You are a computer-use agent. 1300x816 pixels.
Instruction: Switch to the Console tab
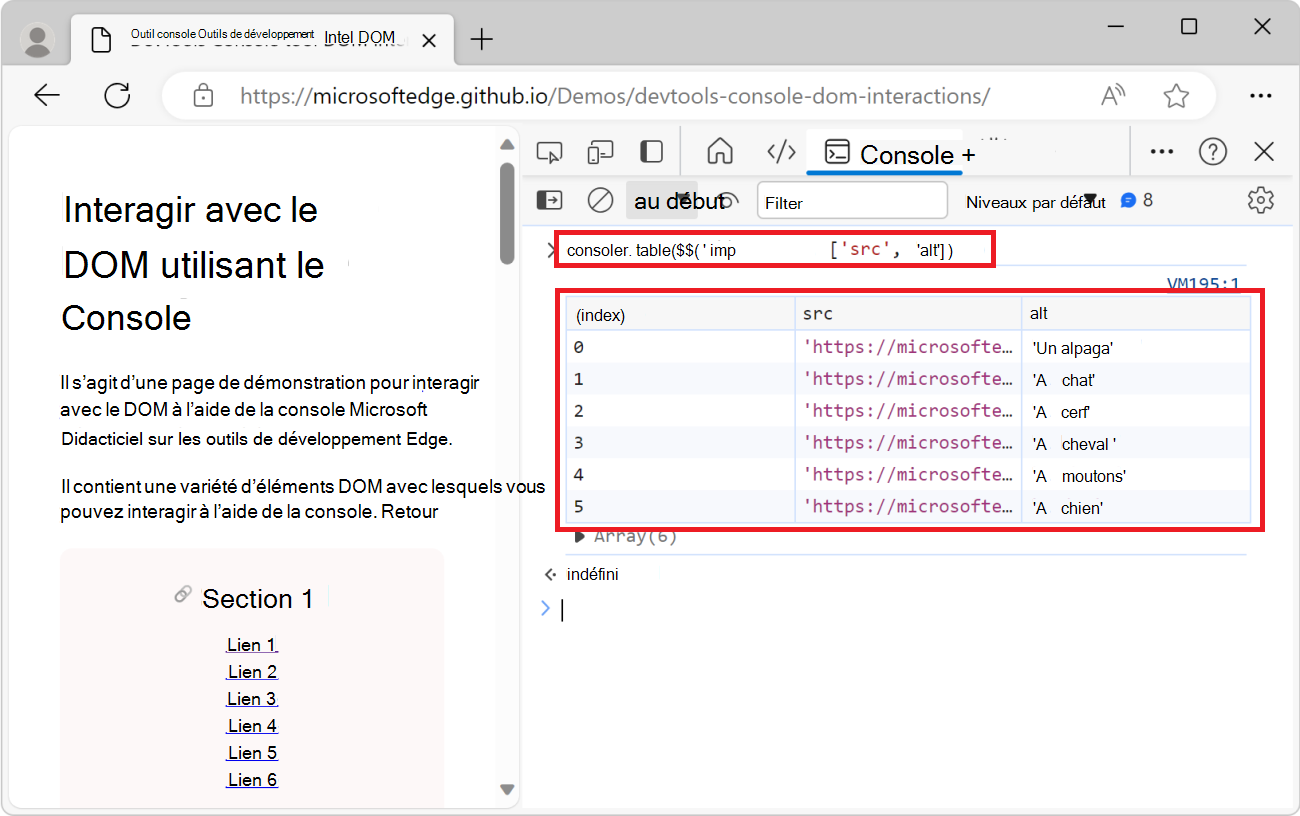(885, 154)
